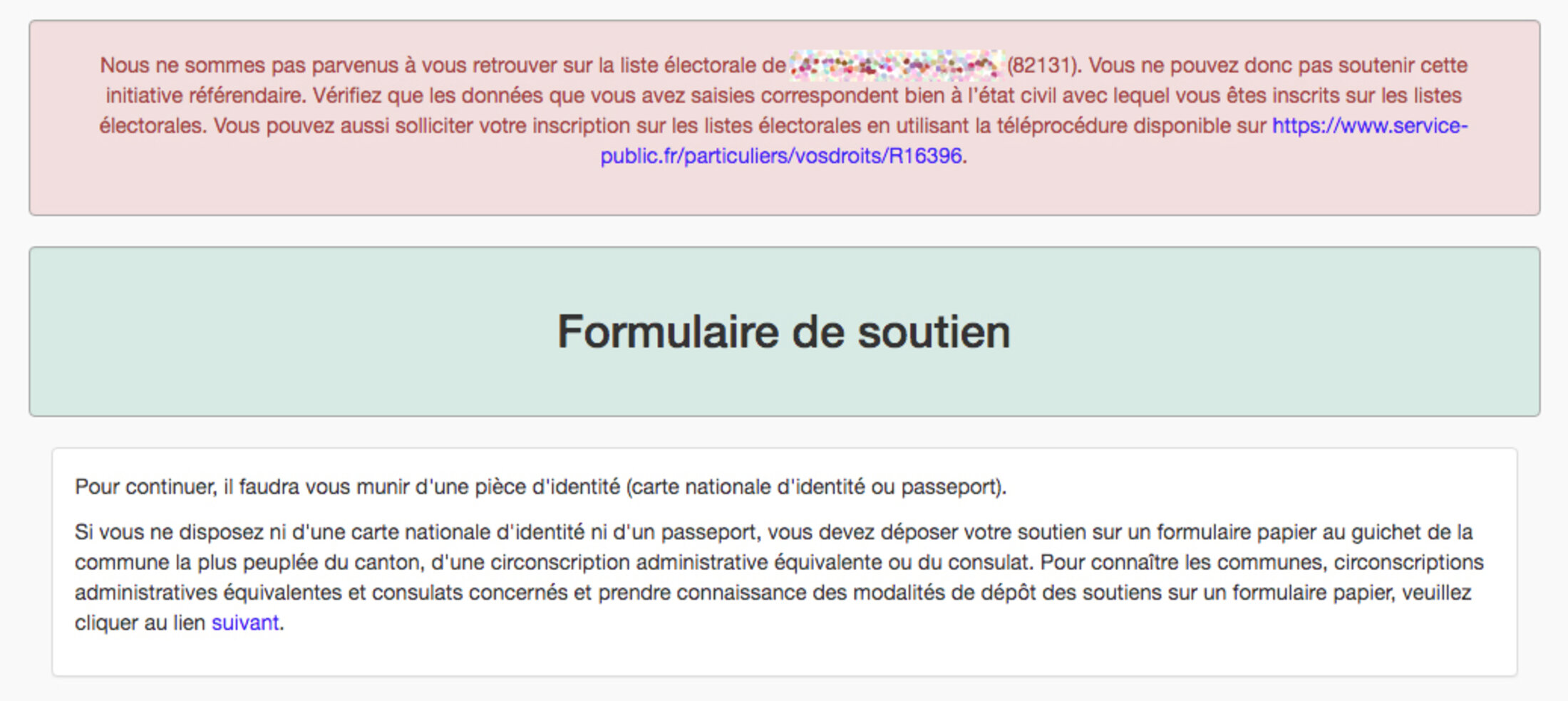The height and width of the screenshot is (701, 1568).
Task: Click the "(82131)" commune code
Action: pos(1043,66)
